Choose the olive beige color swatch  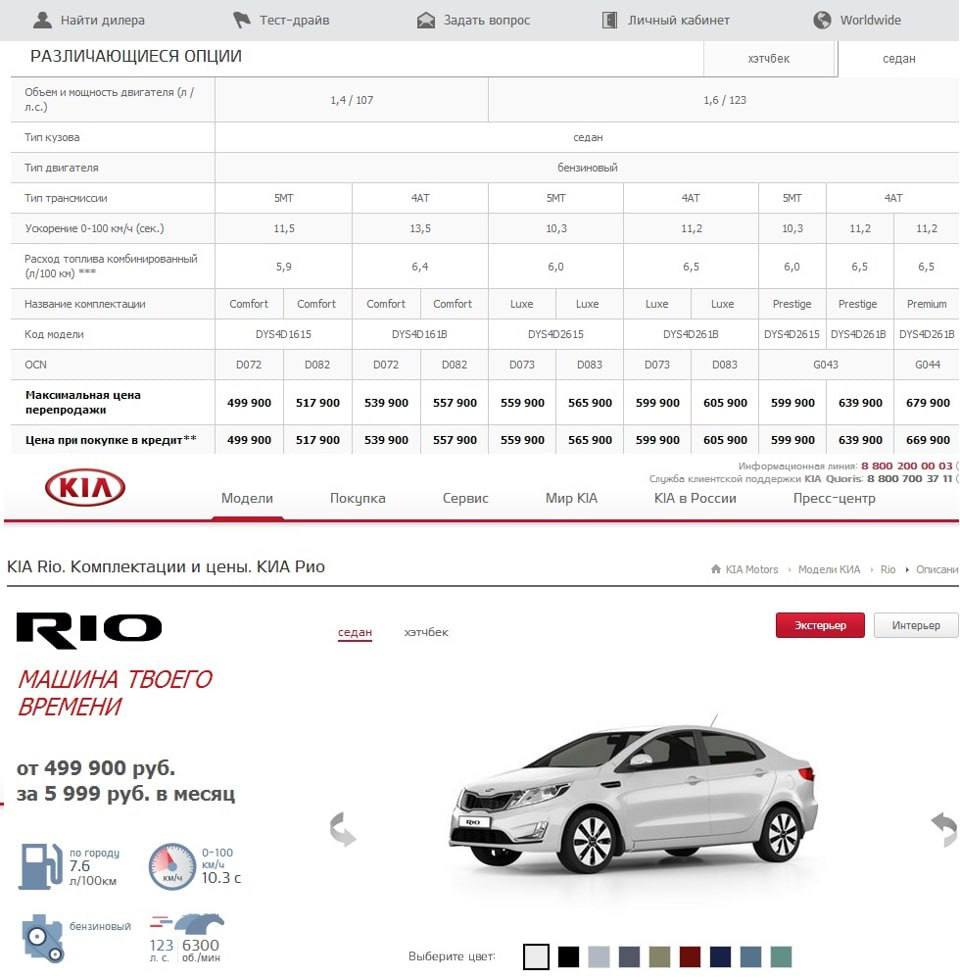660,957
